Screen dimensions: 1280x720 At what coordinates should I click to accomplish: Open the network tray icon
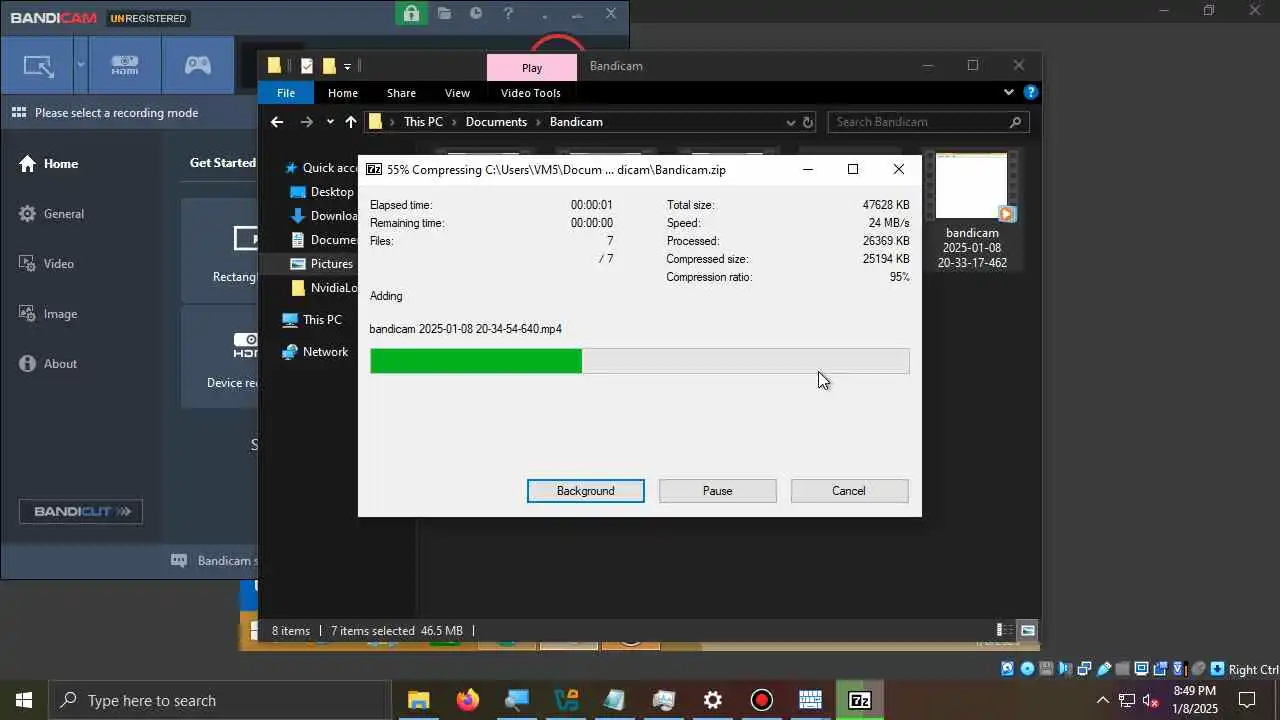(x=1127, y=700)
